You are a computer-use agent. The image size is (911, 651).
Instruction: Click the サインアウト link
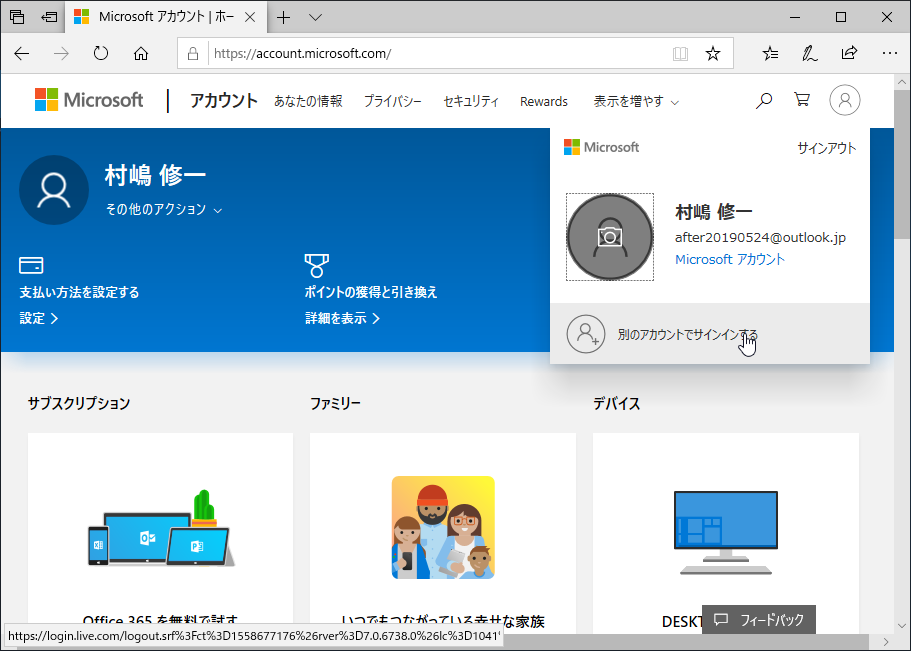pos(827,148)
